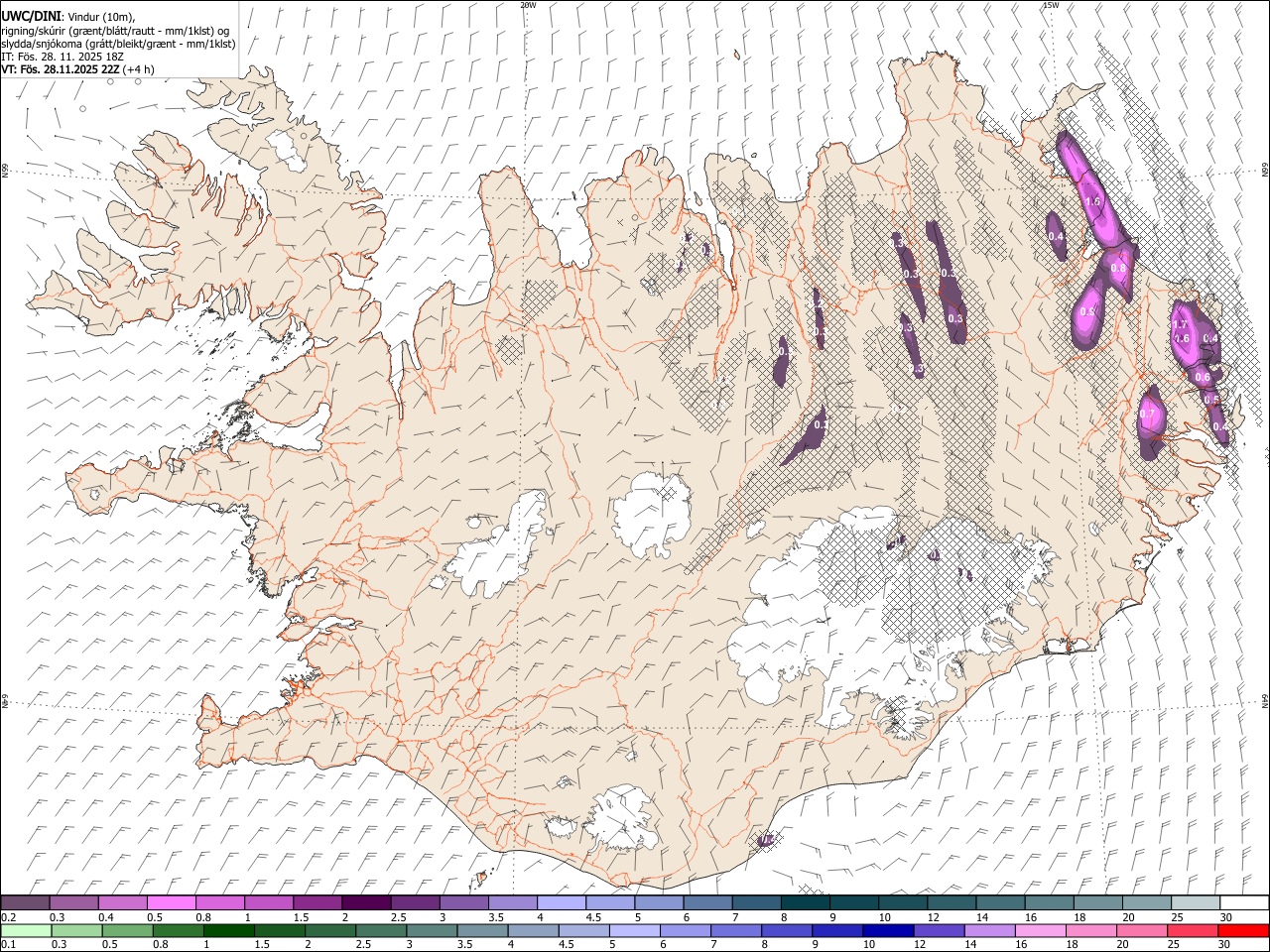Click the '15W' longitude label
This screenshot has width=1270, height=952.
click(1051, 5)
